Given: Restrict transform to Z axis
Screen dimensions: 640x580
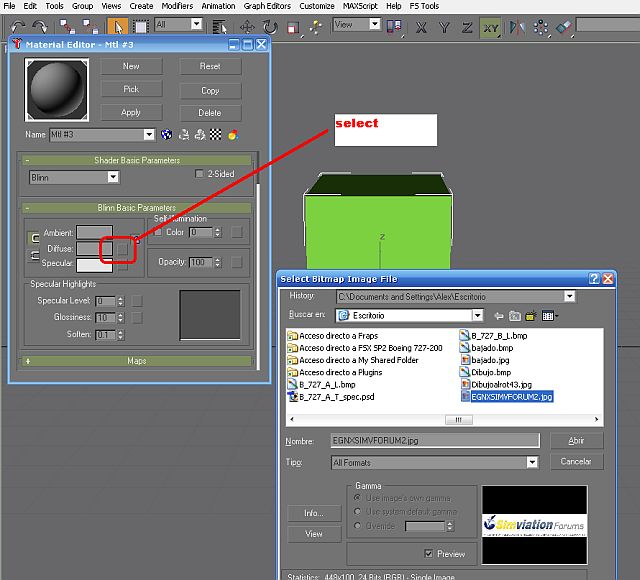Looking at the screenshot, I should (467, 27).
